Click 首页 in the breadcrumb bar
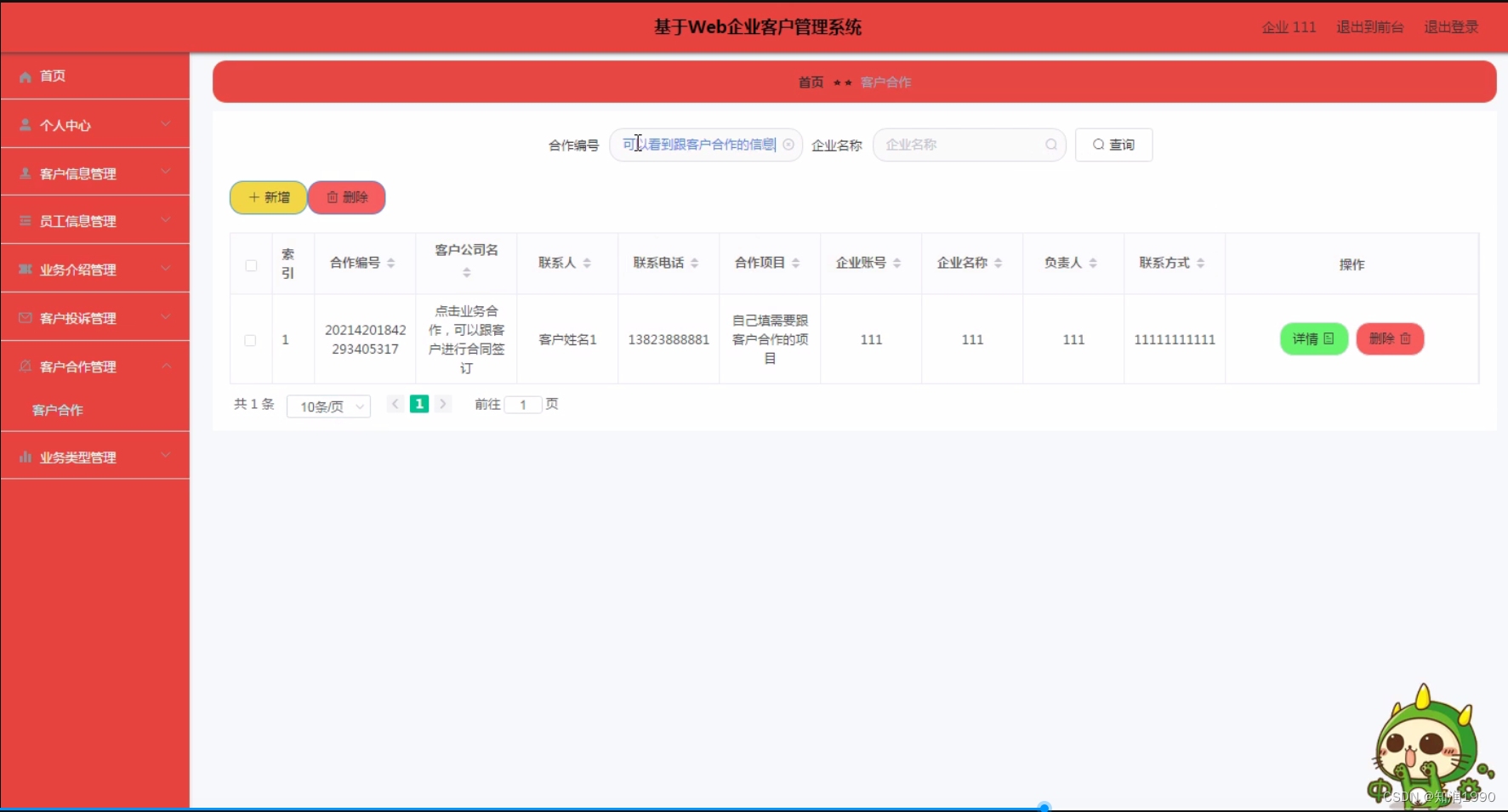Screen dimensions: 1508x812 point(809,82)
